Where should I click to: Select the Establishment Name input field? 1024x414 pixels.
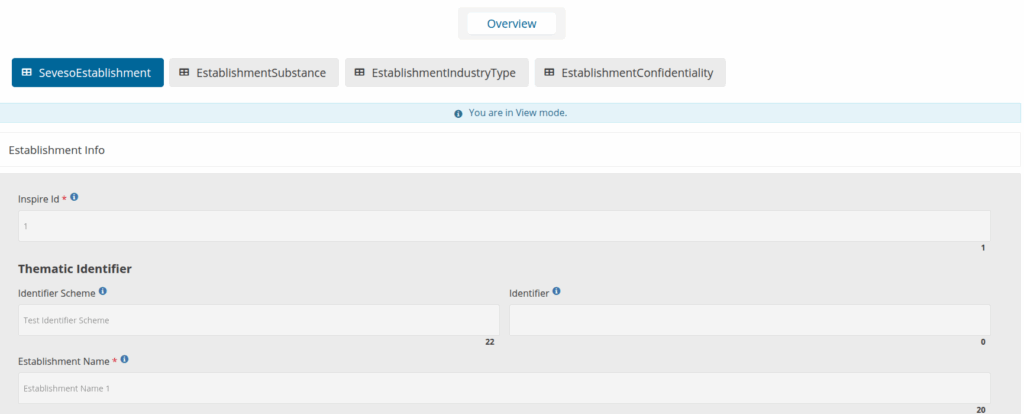(x=504, y=388)
